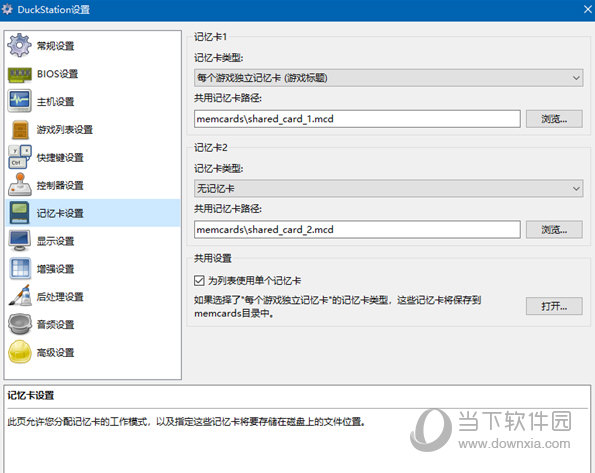Click the DuckStation title bar gear icon

pos(8,9)
